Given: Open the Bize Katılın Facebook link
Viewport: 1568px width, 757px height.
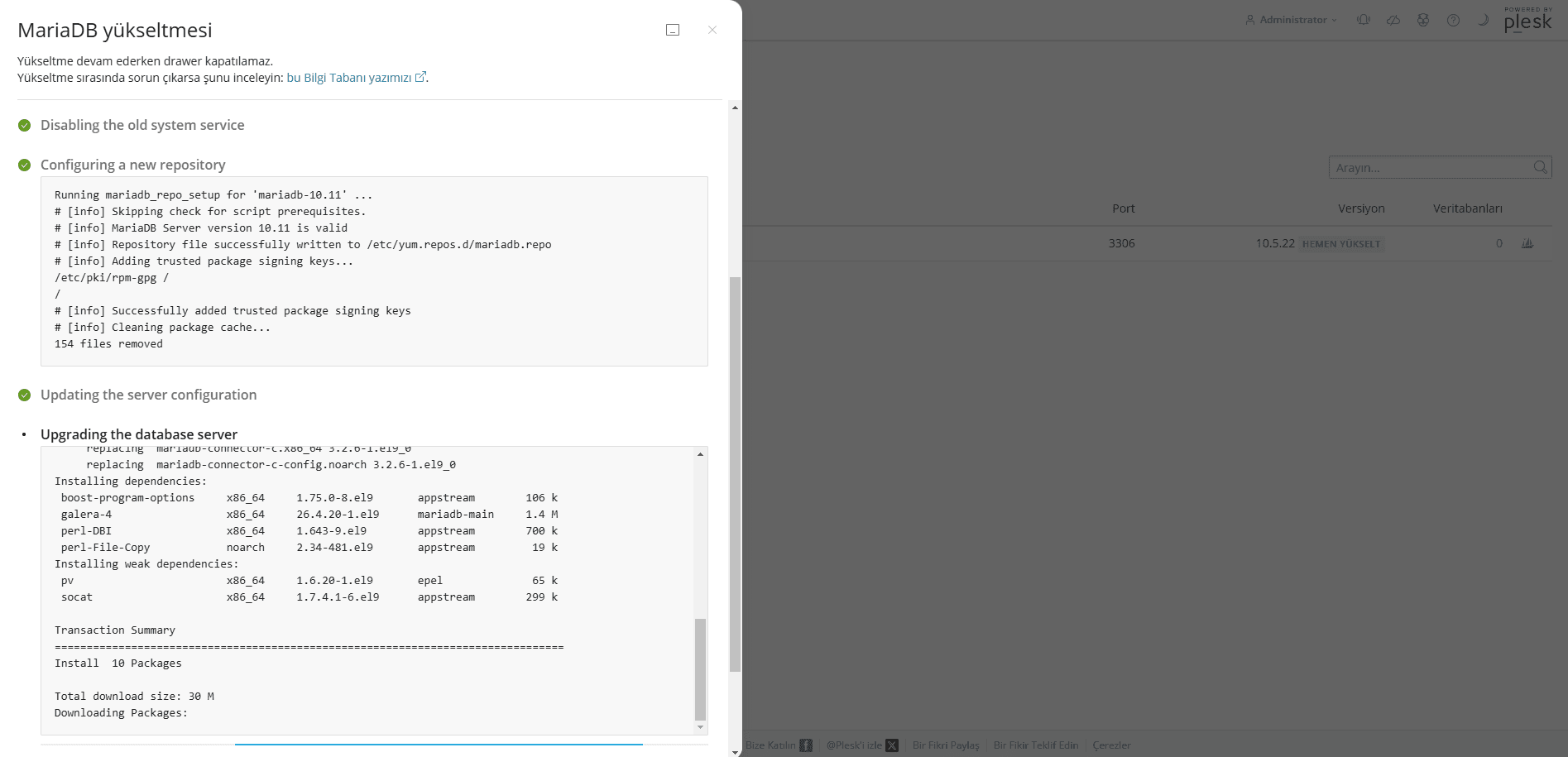Looking at the screenshot, I should 779,745.
